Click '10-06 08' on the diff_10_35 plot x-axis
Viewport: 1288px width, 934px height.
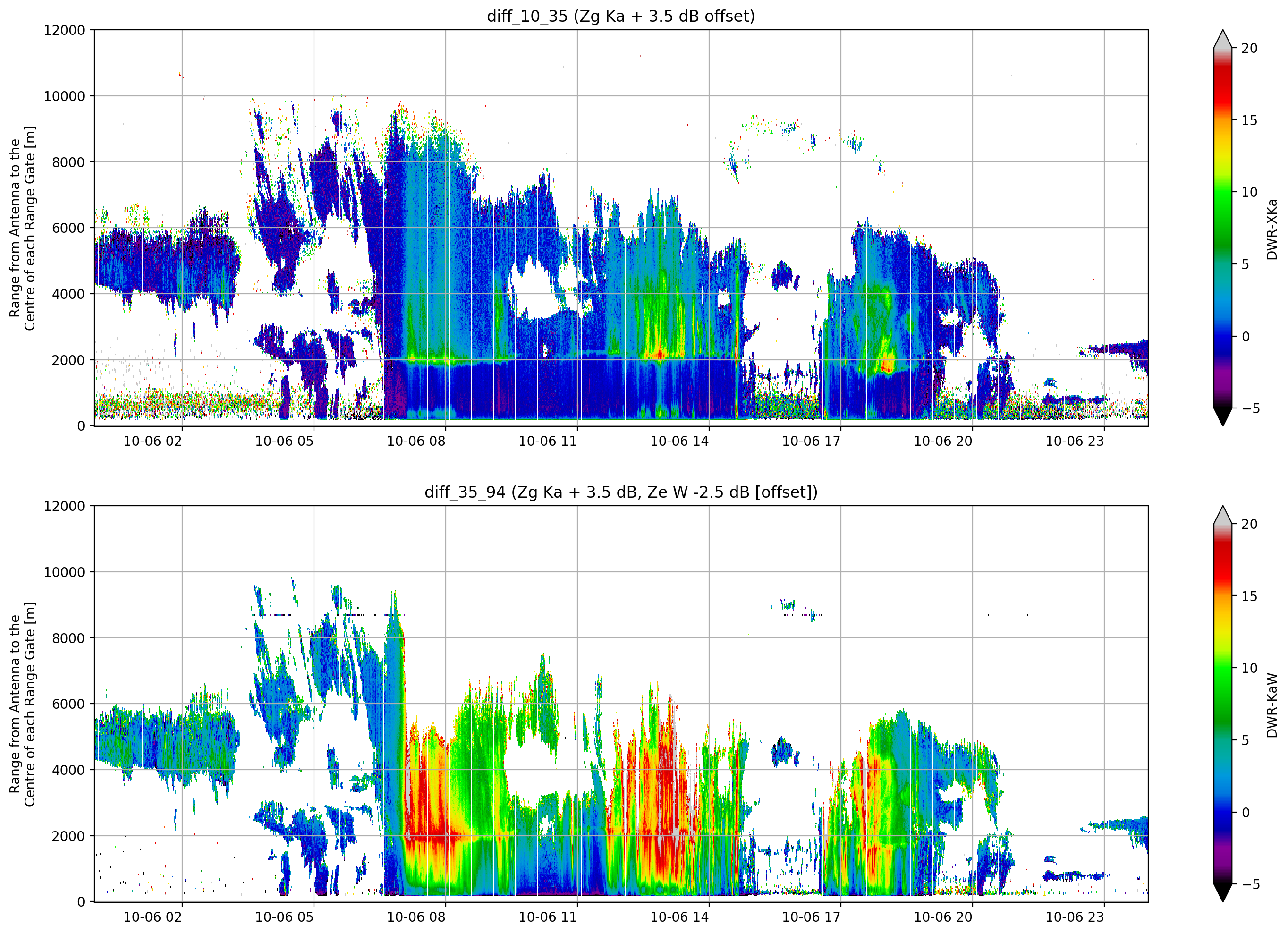[x=416, y=441]
